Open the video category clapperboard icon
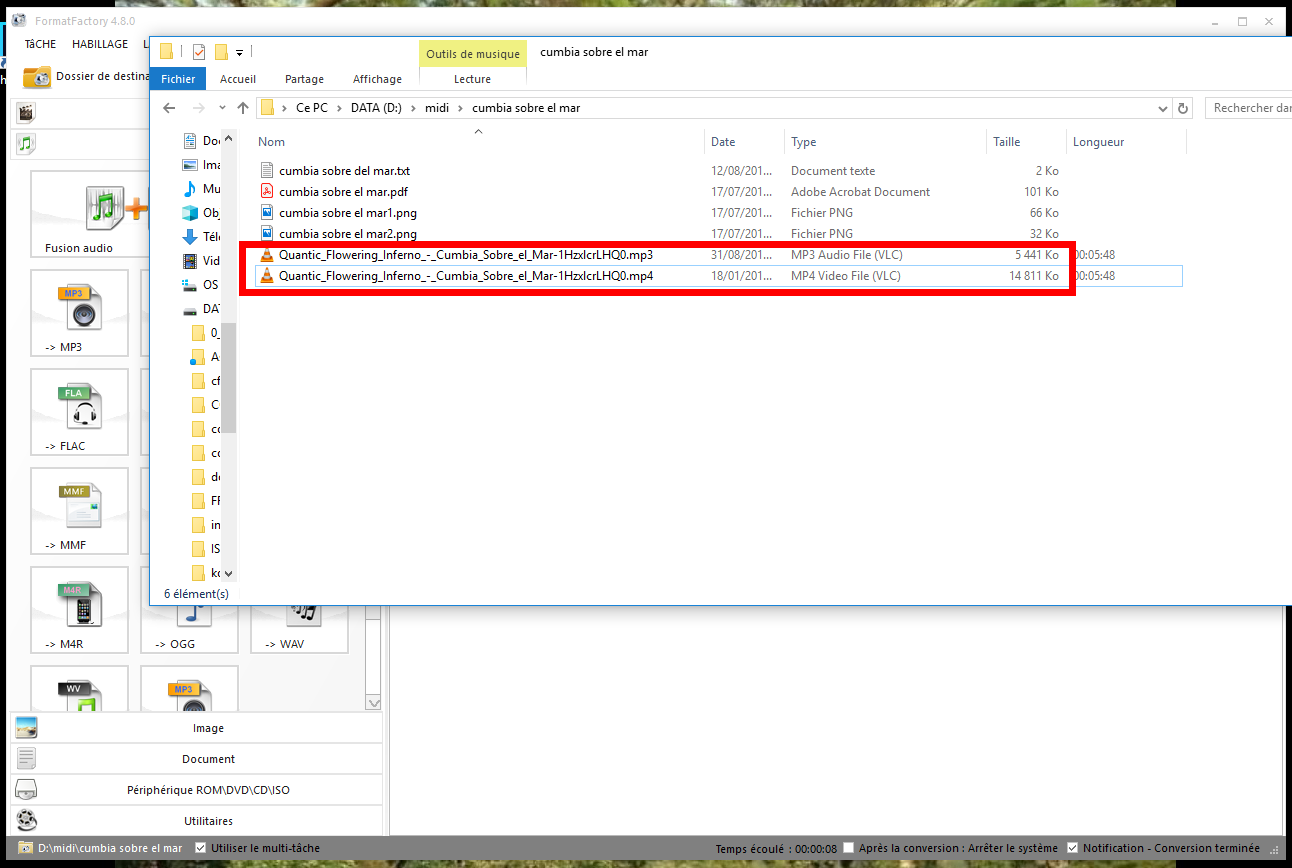The image size is (1292, 868). [x=26, y=112]
